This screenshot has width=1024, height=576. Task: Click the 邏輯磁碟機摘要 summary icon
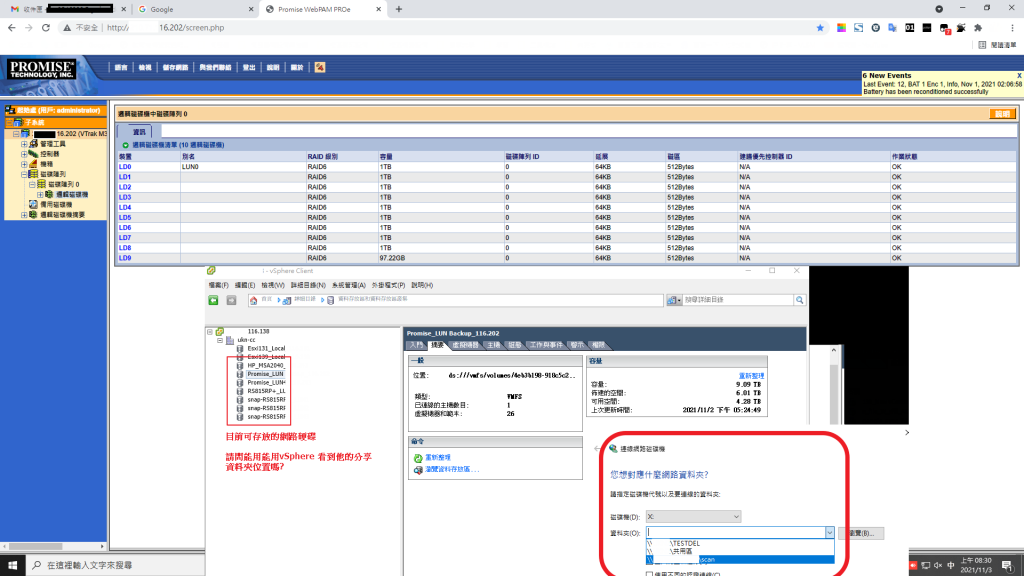(x=33, y=215)
